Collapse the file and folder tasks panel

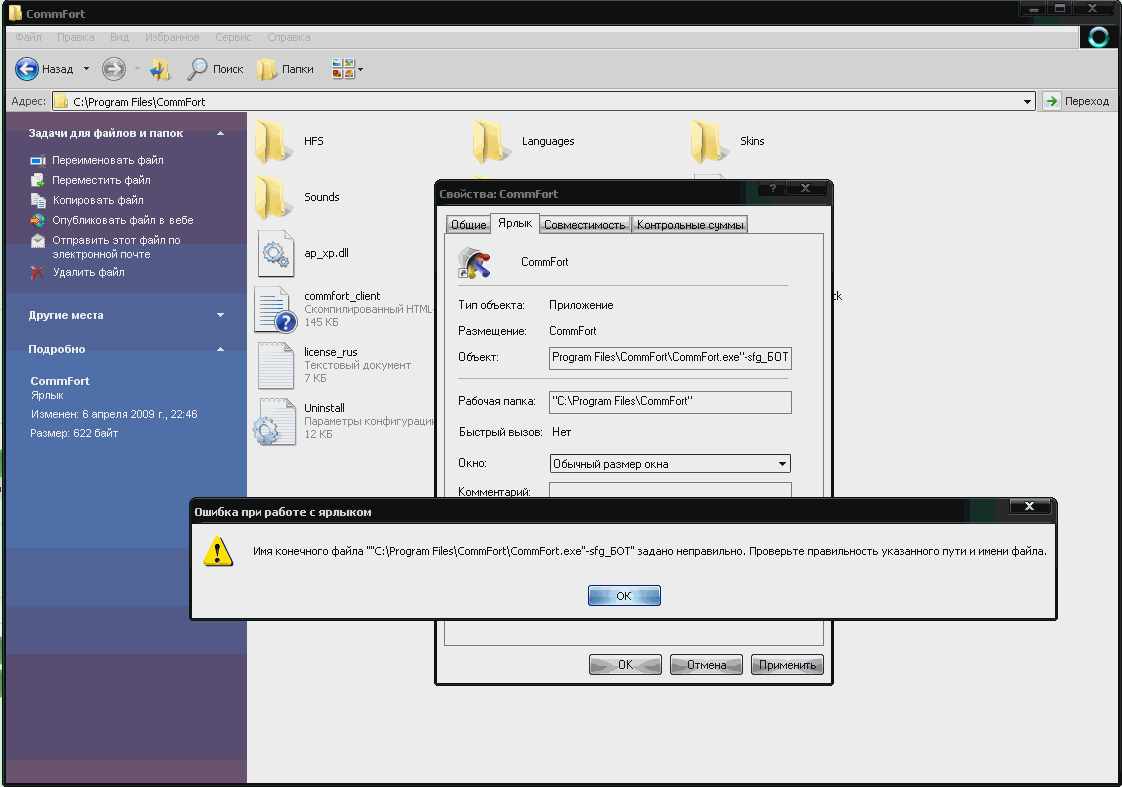click(220, 133)
